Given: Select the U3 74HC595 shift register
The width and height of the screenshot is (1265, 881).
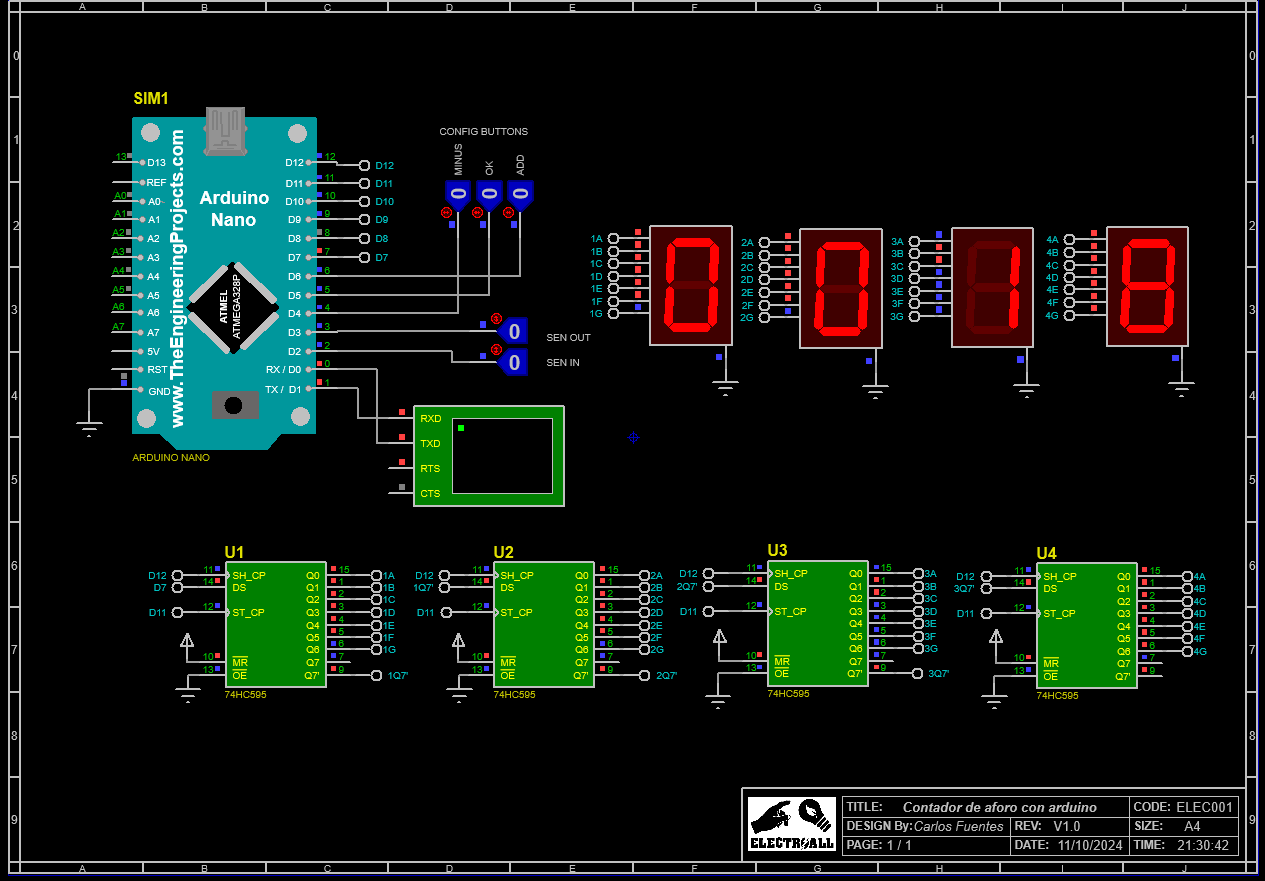Looking at the screenshot, I should (x=817, y=623).
